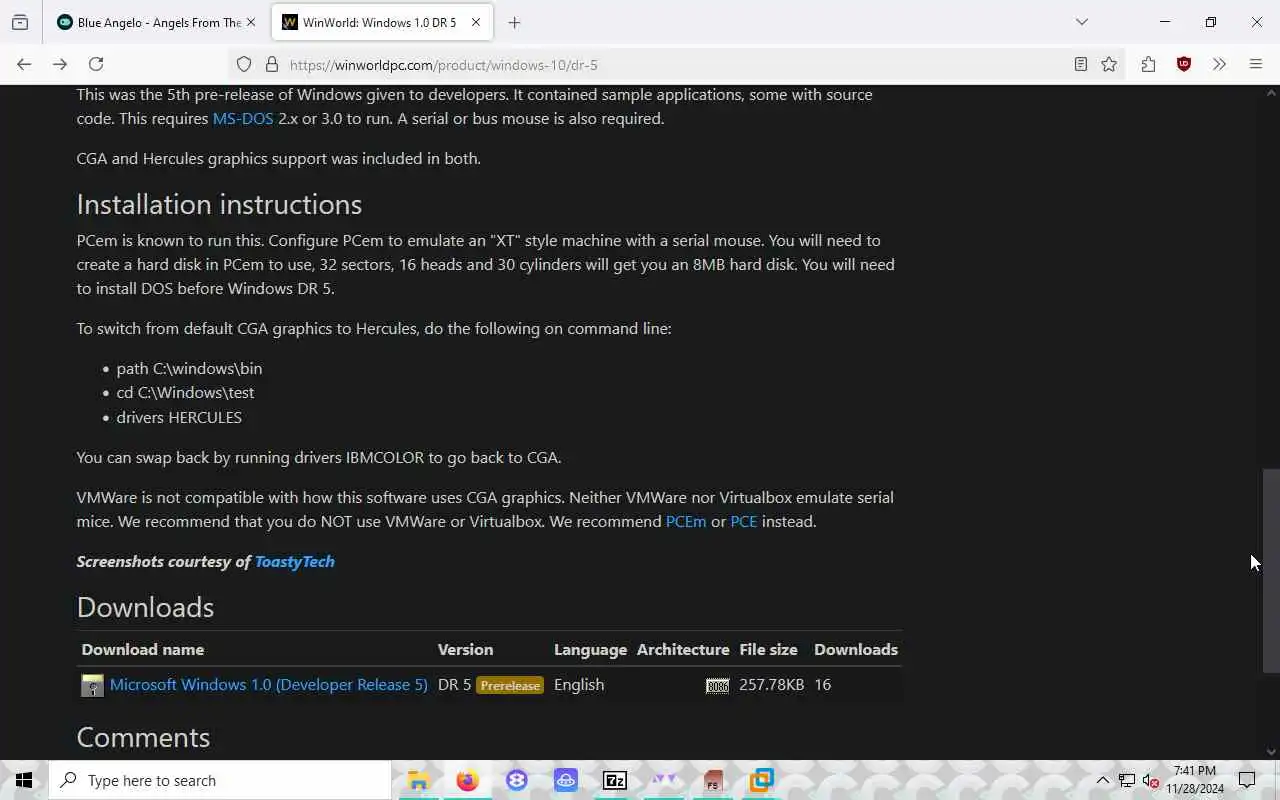Show hidden system tray icons
Screen dimensions: 1280x800
coord(1103,780)
